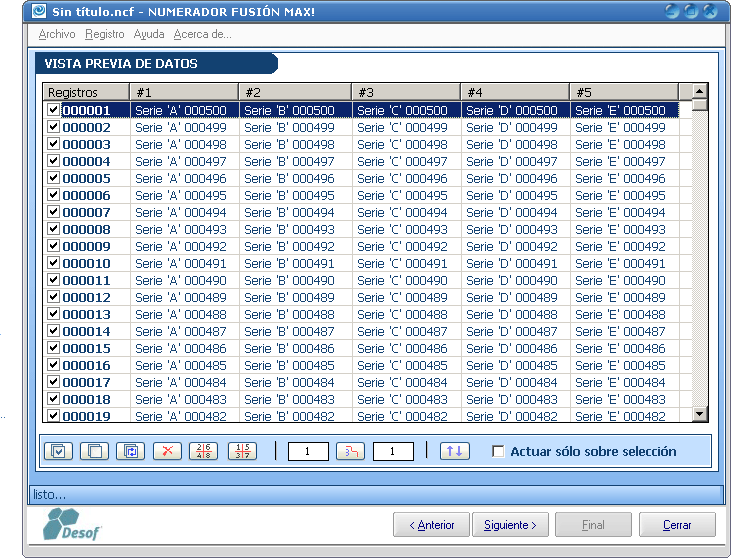Select cell Serie 'E' 000486
The height and width of the screenshot is (558, 731).
(x=624, y=349)
